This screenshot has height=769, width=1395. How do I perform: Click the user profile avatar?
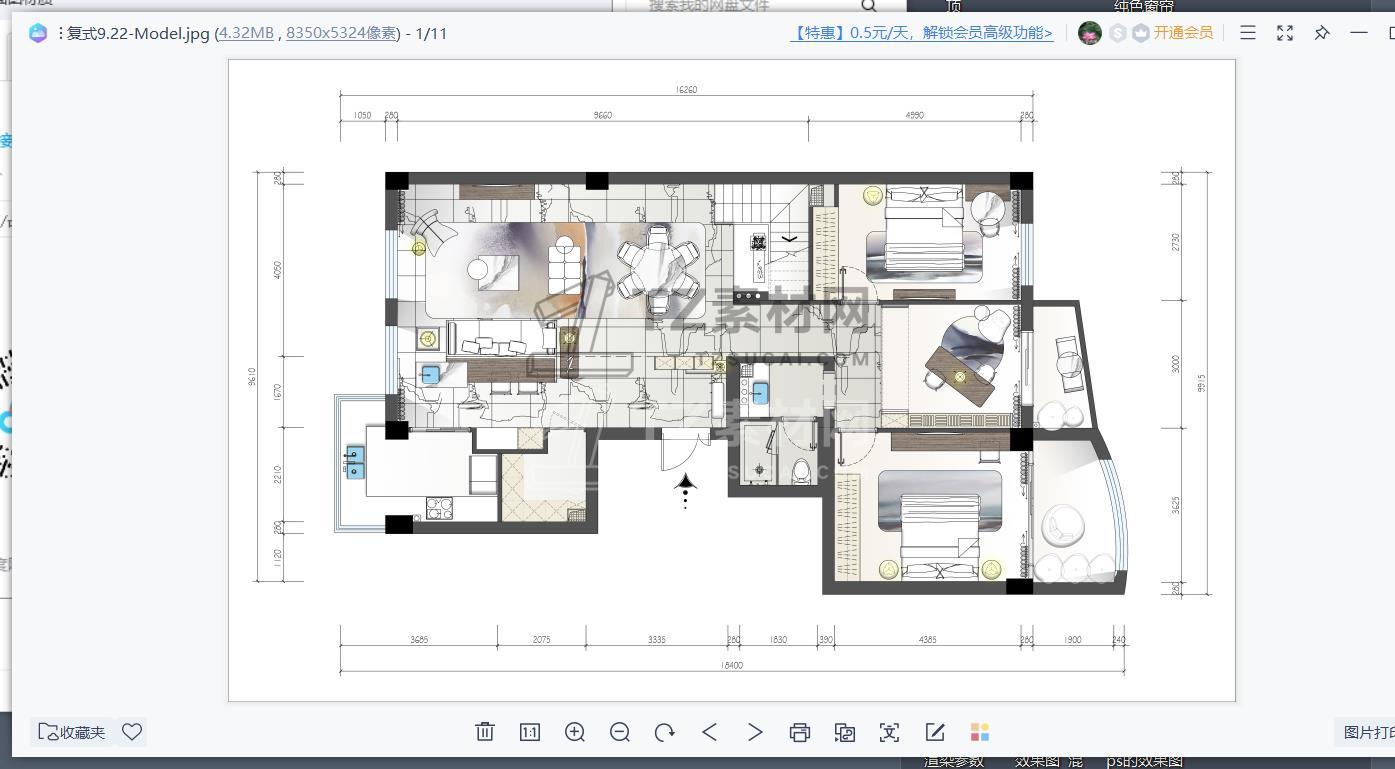click(1090, 33)
